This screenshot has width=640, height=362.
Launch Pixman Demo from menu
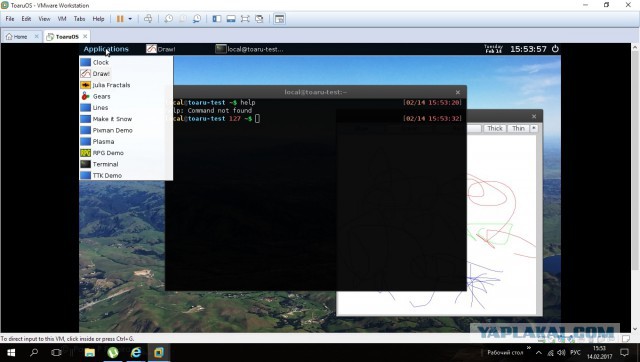click(126, 130)
